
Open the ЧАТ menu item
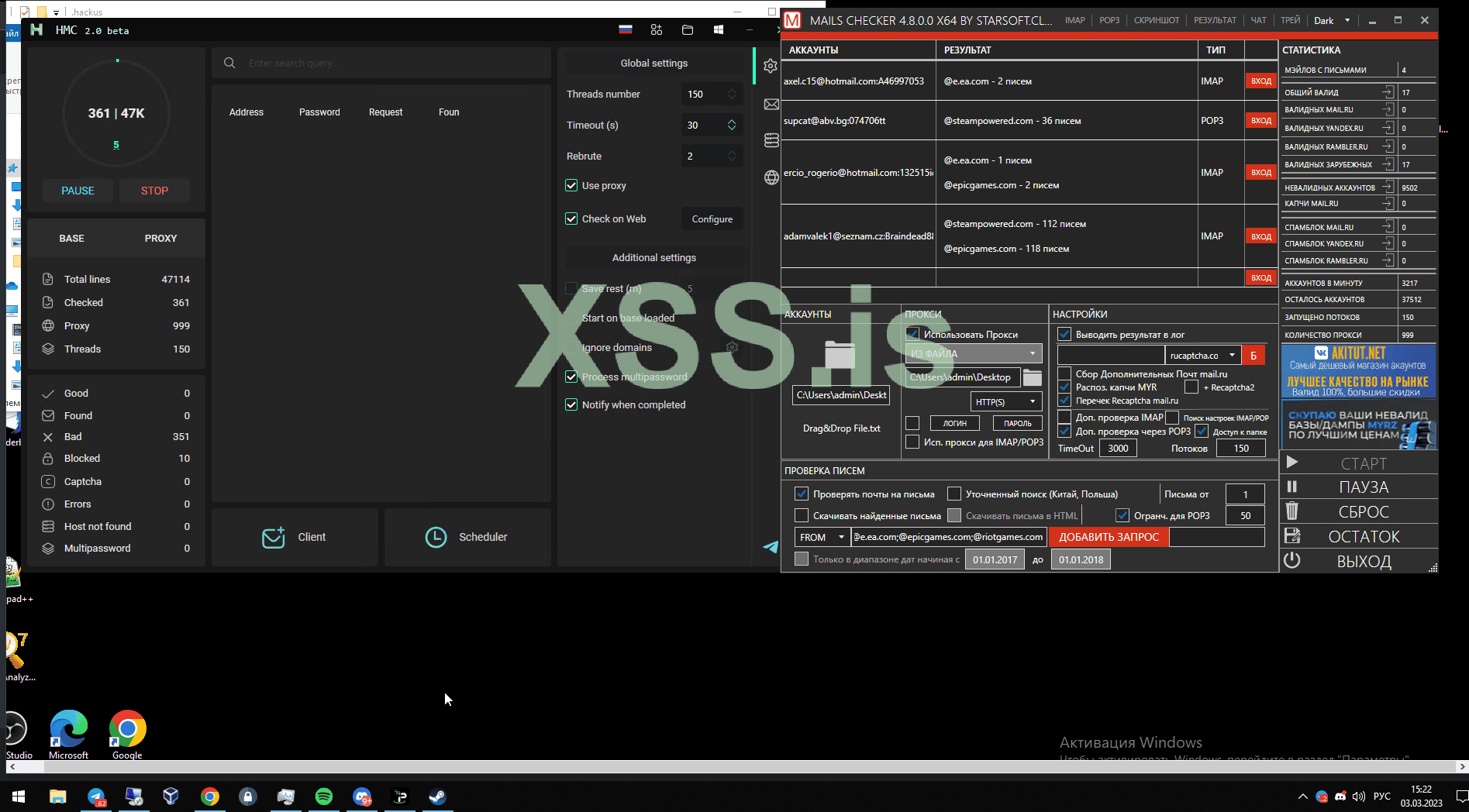point(1259,20)
